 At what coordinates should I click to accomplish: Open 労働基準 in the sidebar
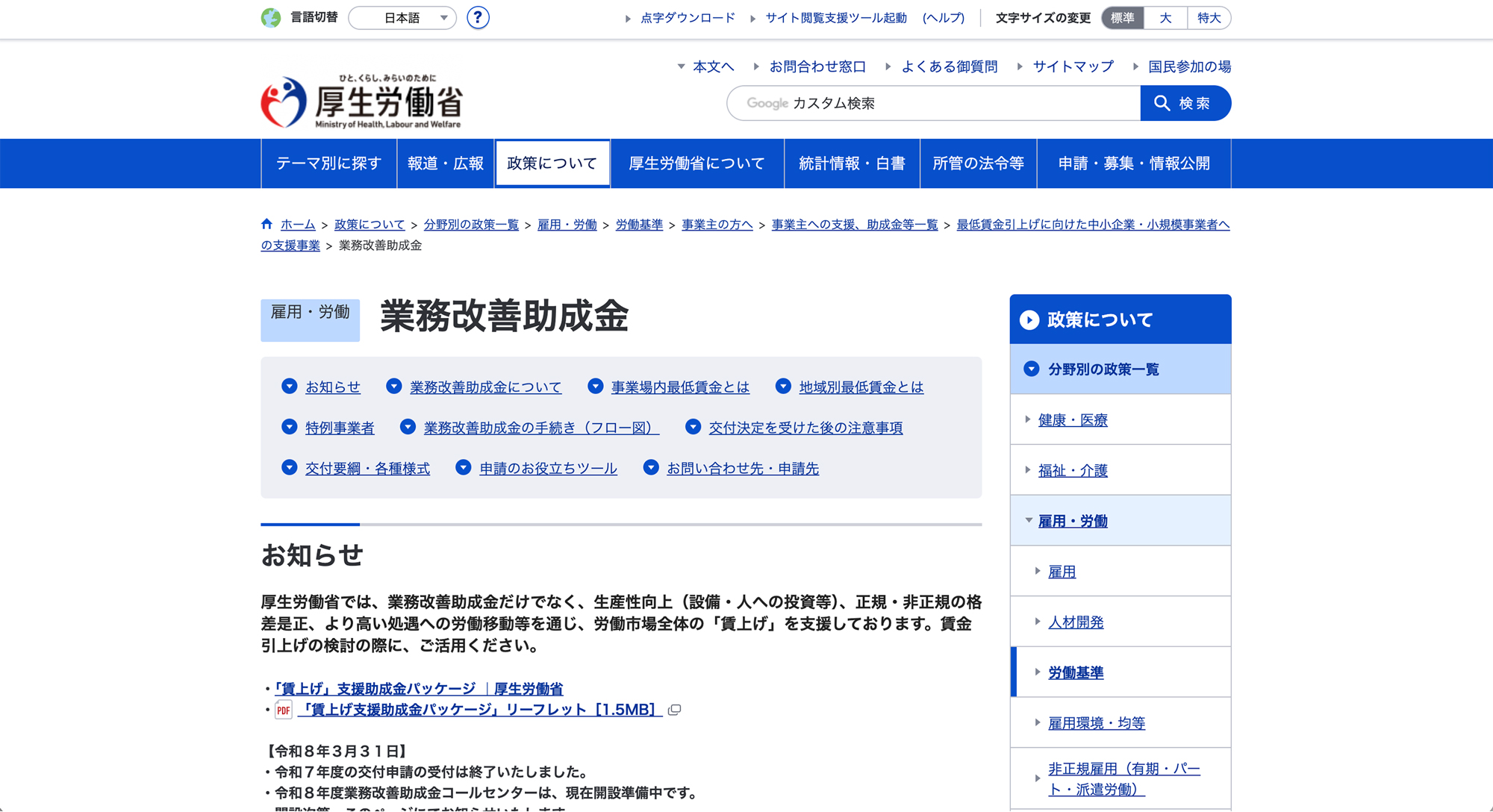coord(1076,672)
